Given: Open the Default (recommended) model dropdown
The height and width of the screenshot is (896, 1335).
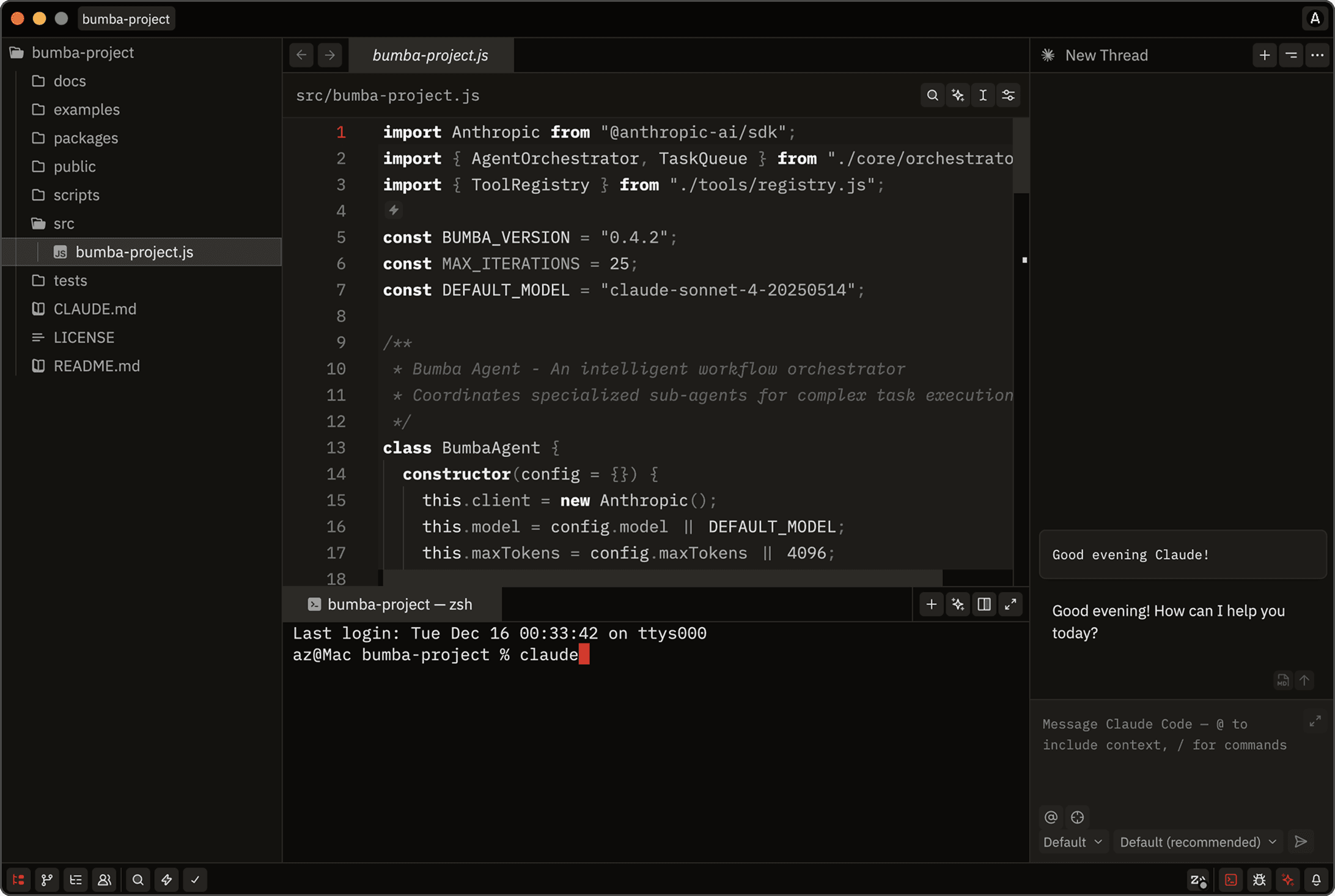Looking at the screenshot, I should [1197, 842].
